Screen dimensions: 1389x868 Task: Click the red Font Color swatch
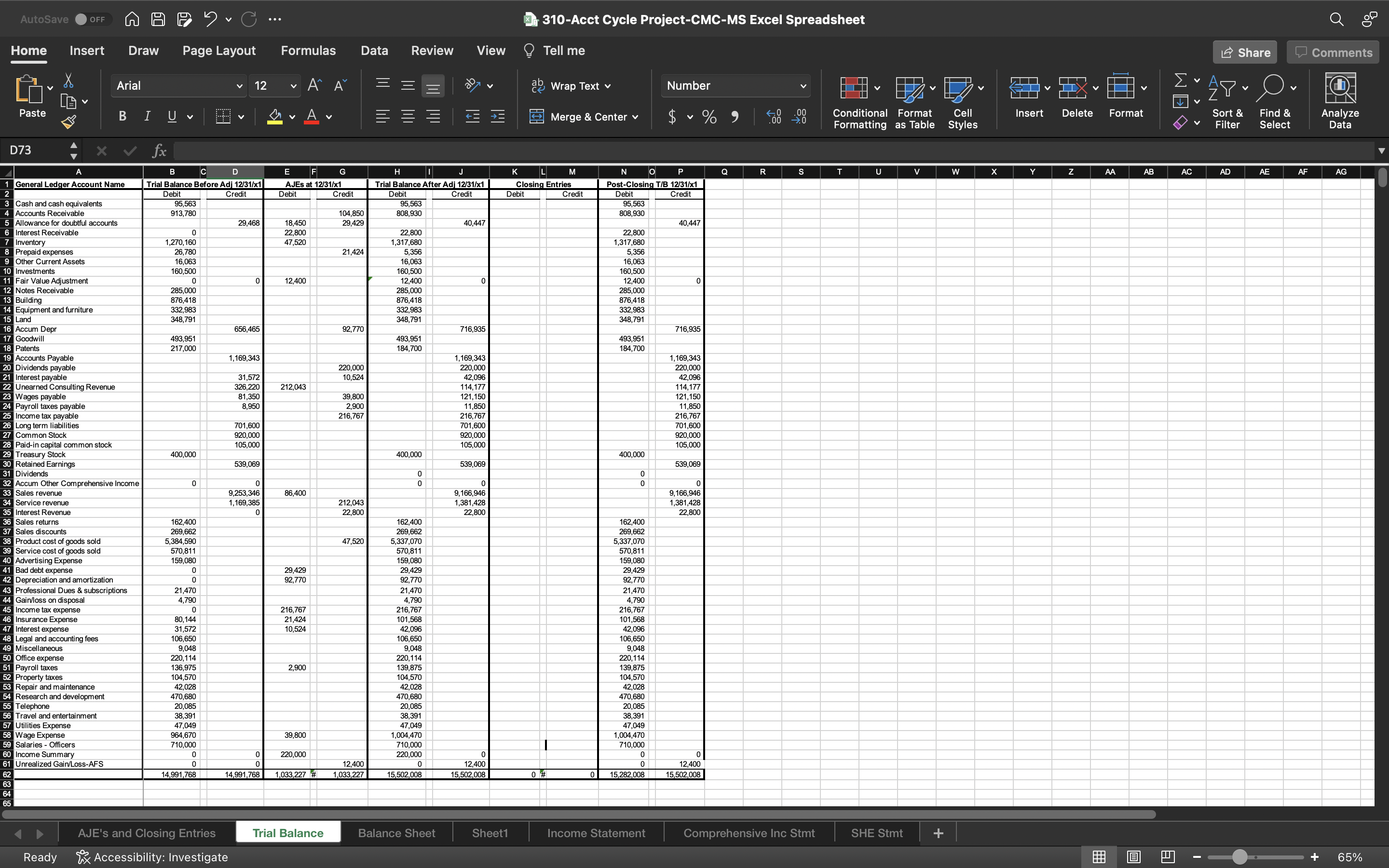click(x=312, y=117)
